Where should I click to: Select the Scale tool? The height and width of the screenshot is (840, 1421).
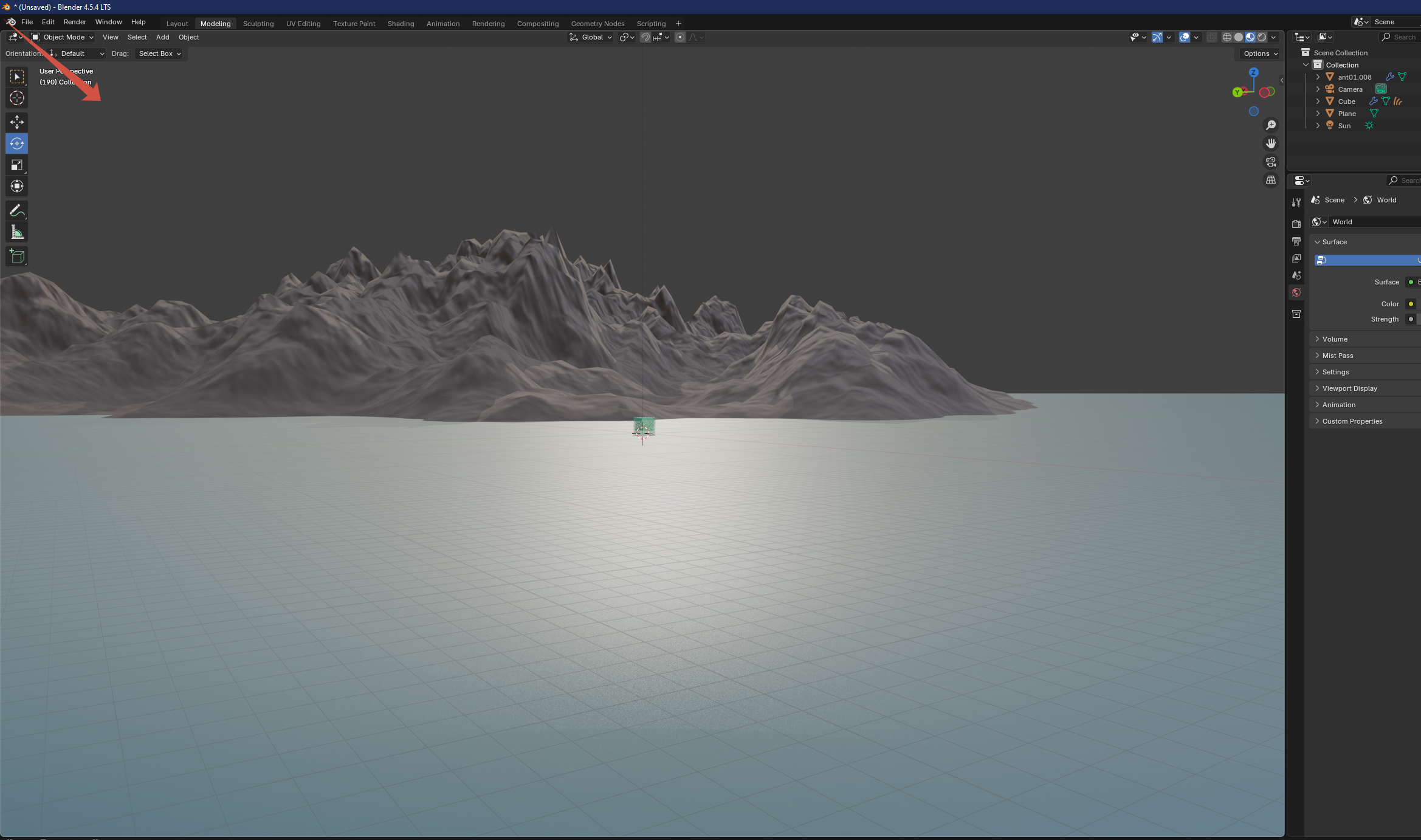pos(16,165)
